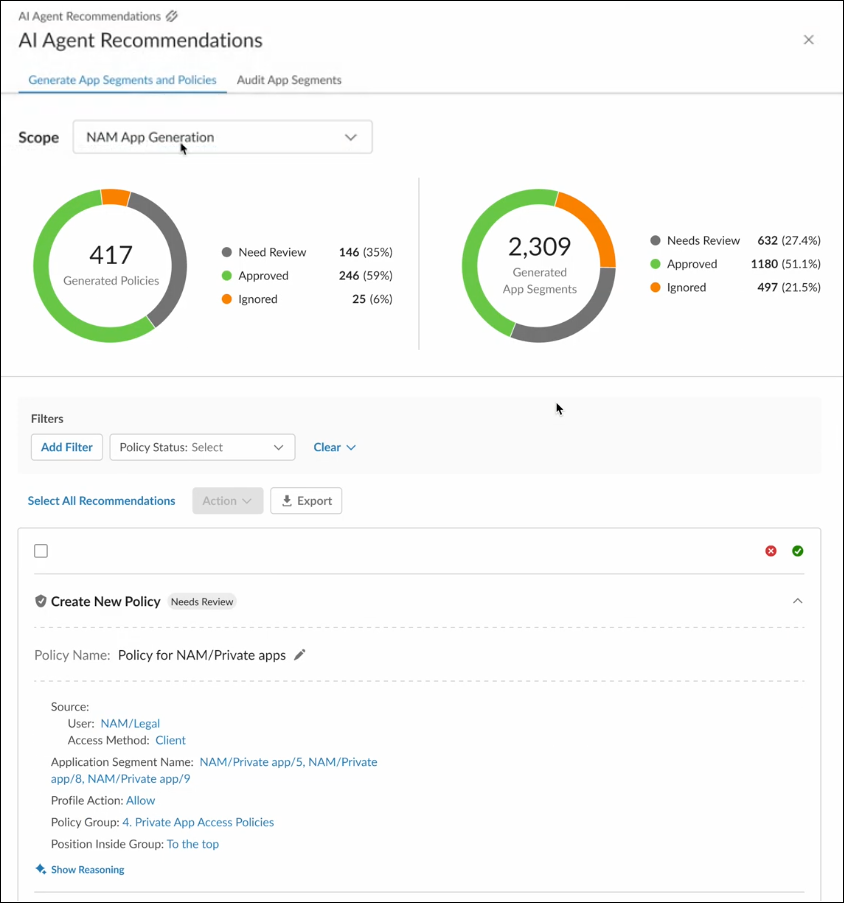This screenshot has width=844, height=903.
Task: Collapse the Create New Policy section
Action: (797, 601)
